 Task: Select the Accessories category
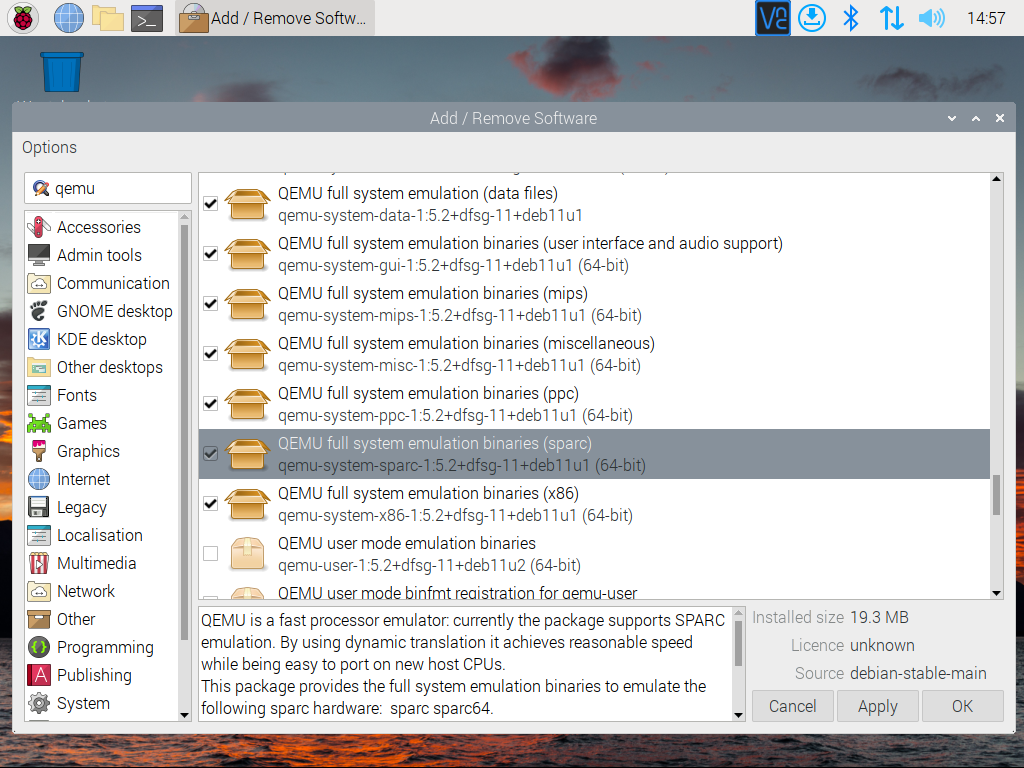[x=99, y=227]
